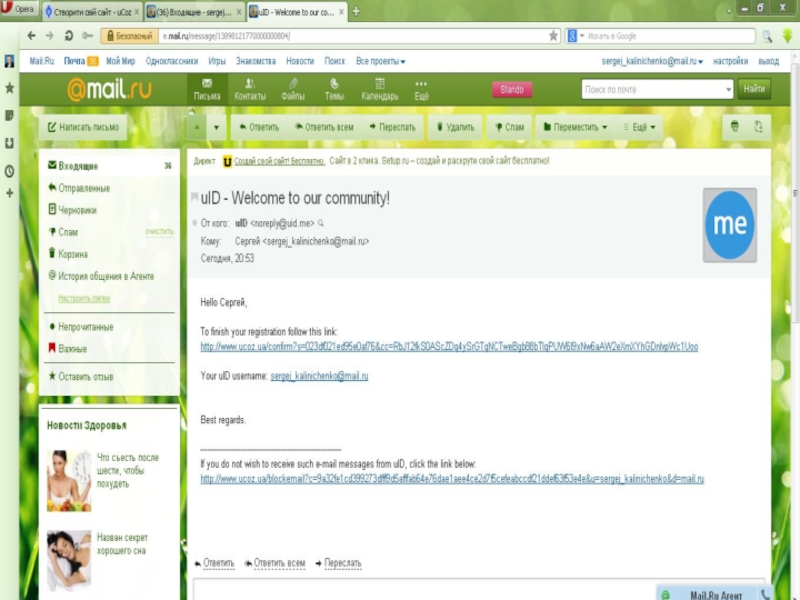800x600 pixels.
Task: Close the uID Welcome browser tab
Action: tap(341, 12)
